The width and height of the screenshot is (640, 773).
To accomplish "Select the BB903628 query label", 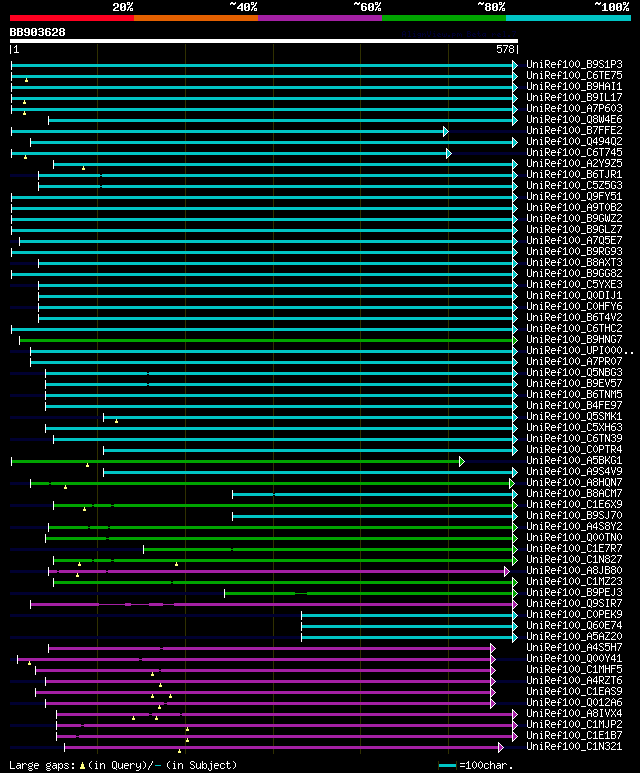I will [37, 33].
